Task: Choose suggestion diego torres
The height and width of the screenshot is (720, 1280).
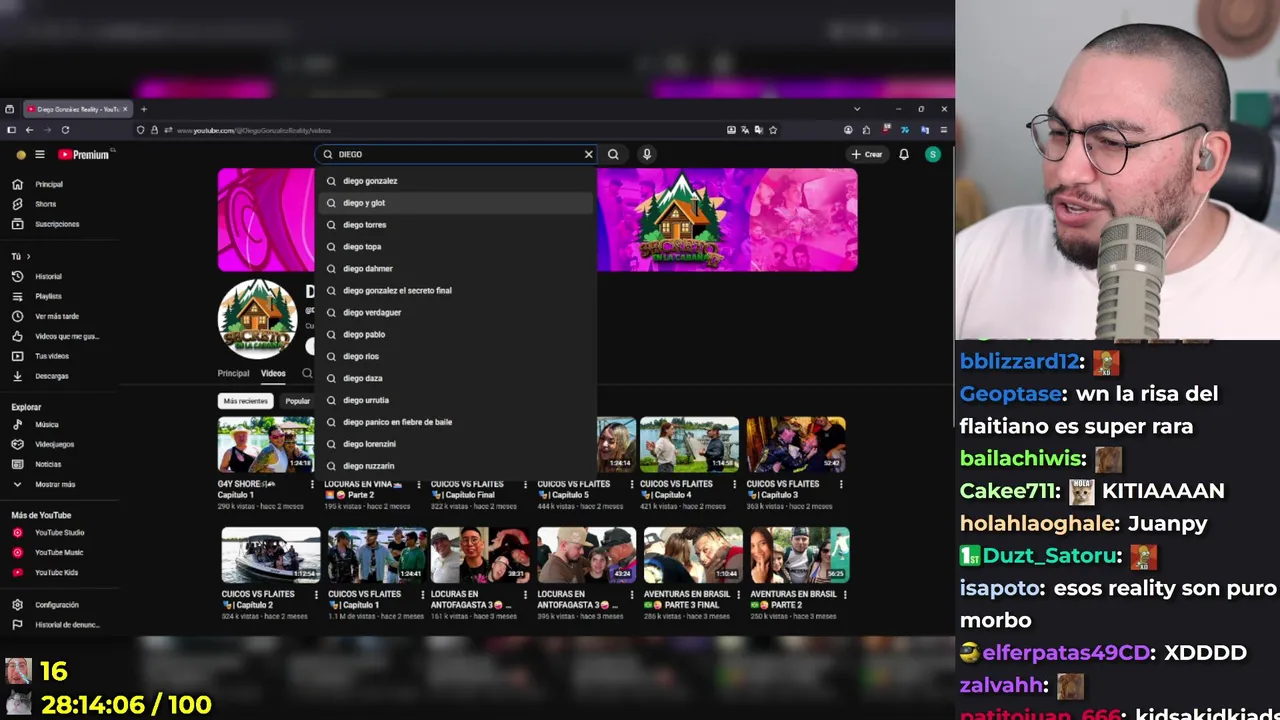Action: pos(455,225)
